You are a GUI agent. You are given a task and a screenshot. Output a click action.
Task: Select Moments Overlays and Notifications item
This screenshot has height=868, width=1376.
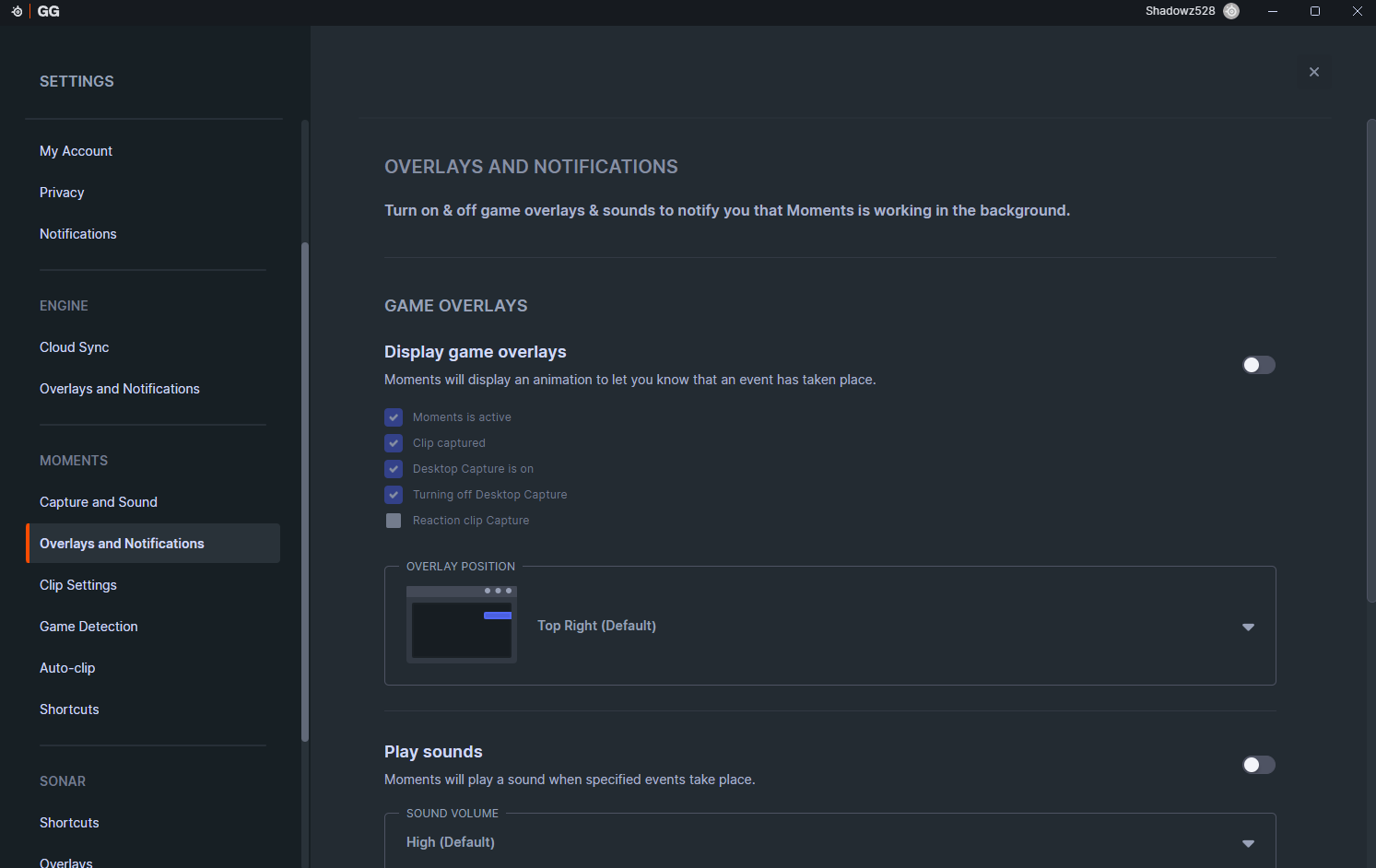tap(153, 544)
